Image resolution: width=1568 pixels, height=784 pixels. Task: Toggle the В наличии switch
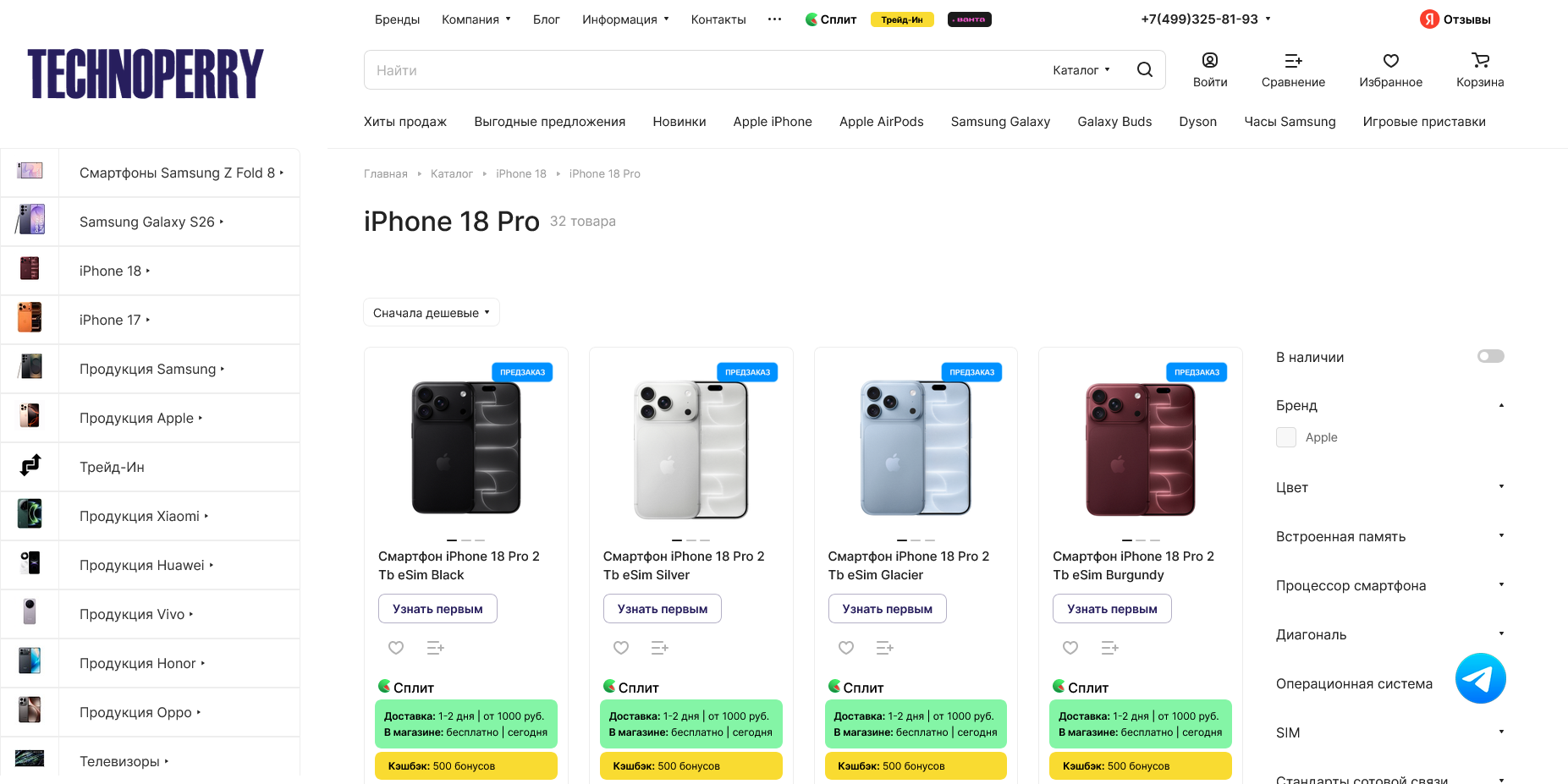click(x=1490, y=356)
